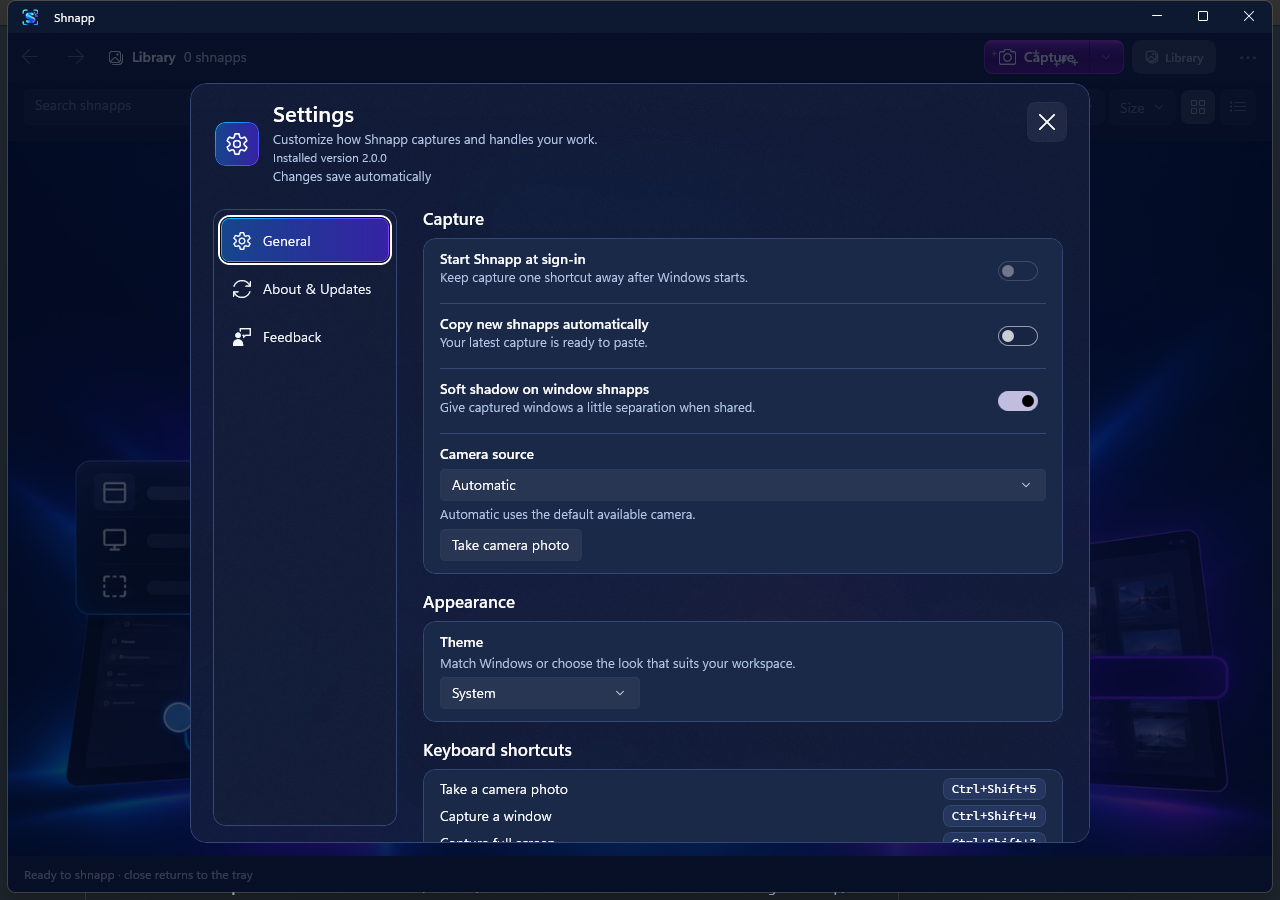Click the "Appearance" section heading
The height and width of the screenshot is (900, 1280).
(469, 602)
